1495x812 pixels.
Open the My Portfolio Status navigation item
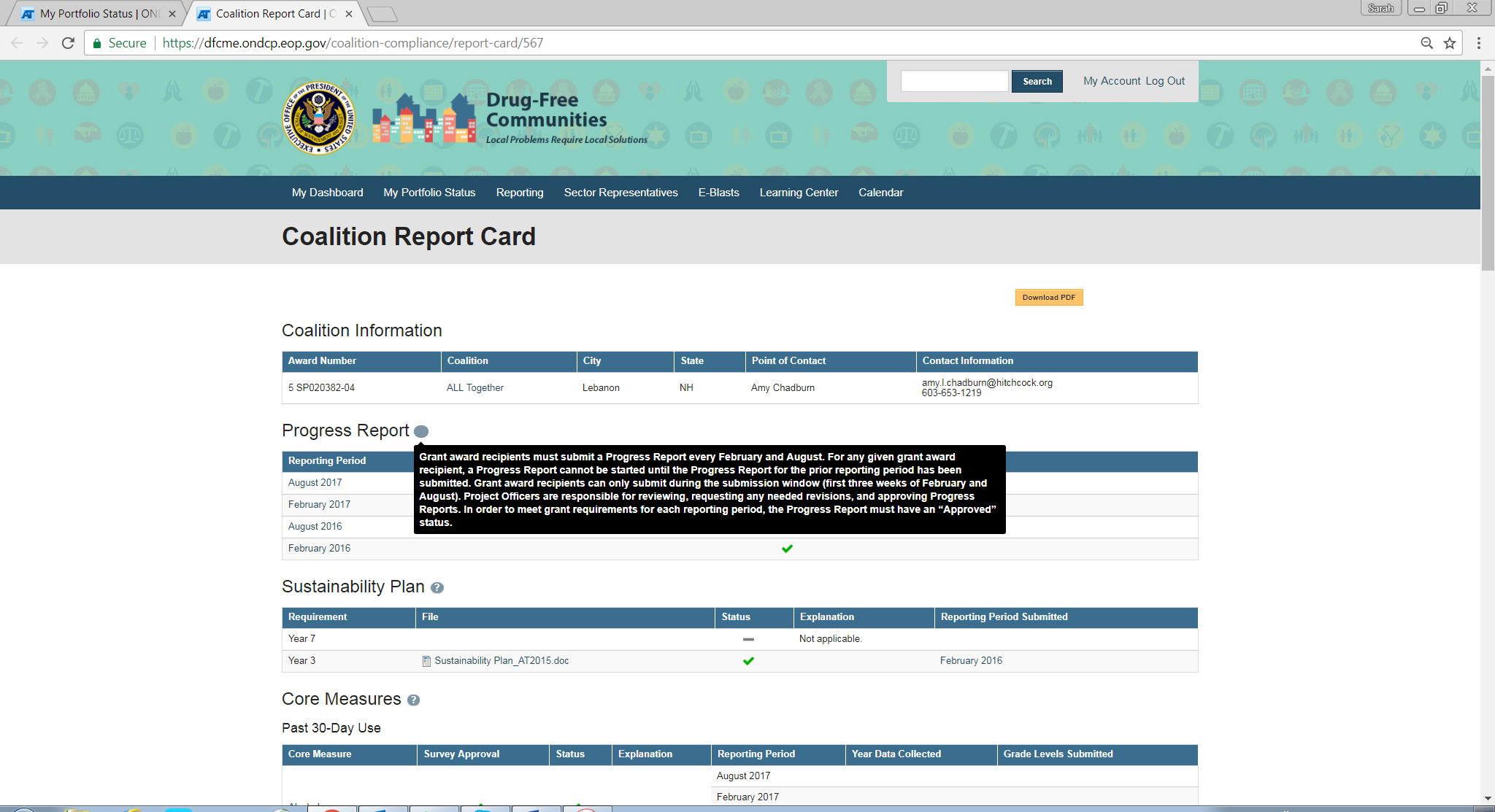429,193
